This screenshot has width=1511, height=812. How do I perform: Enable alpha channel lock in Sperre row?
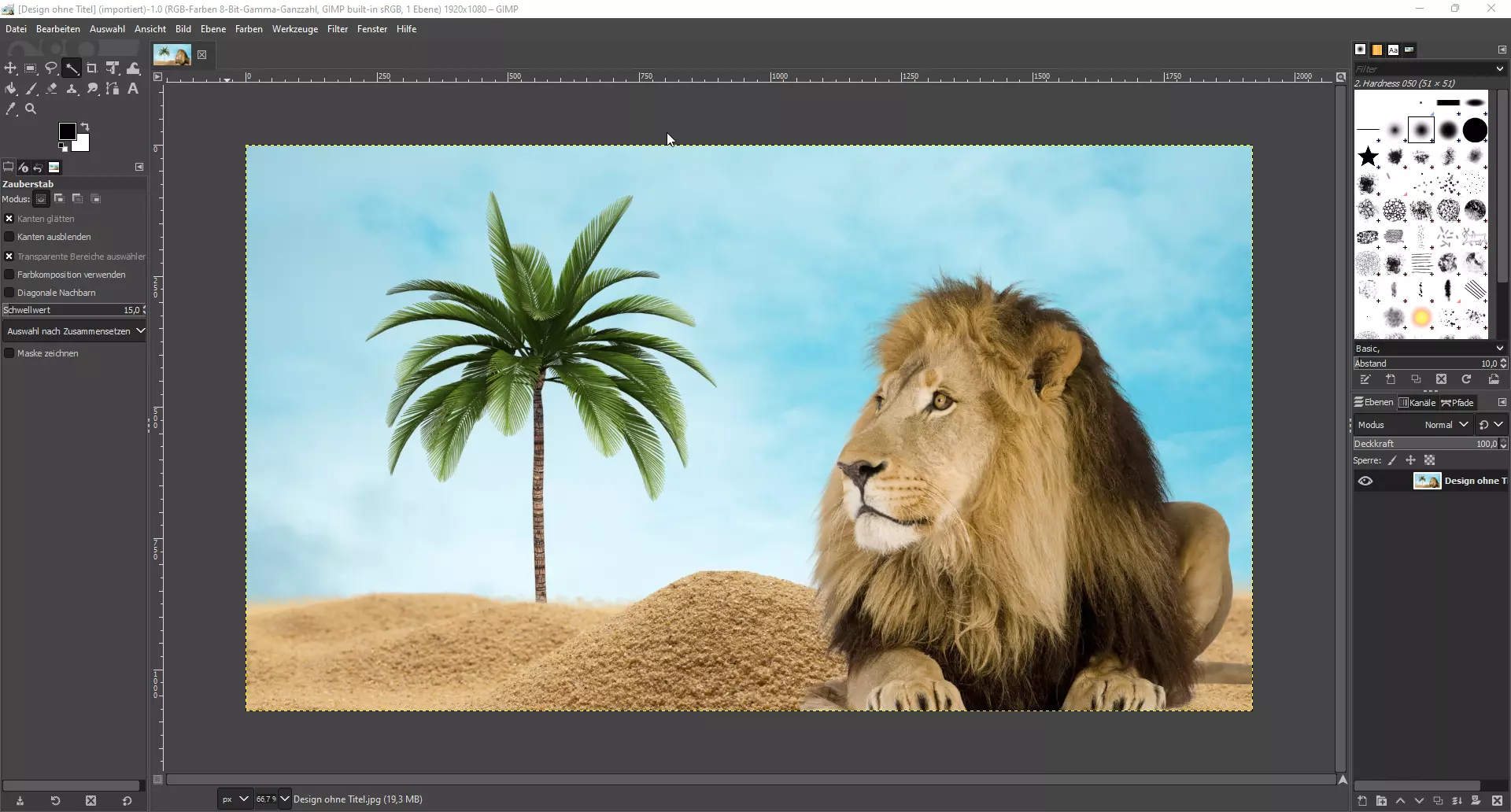point(1431,460)
